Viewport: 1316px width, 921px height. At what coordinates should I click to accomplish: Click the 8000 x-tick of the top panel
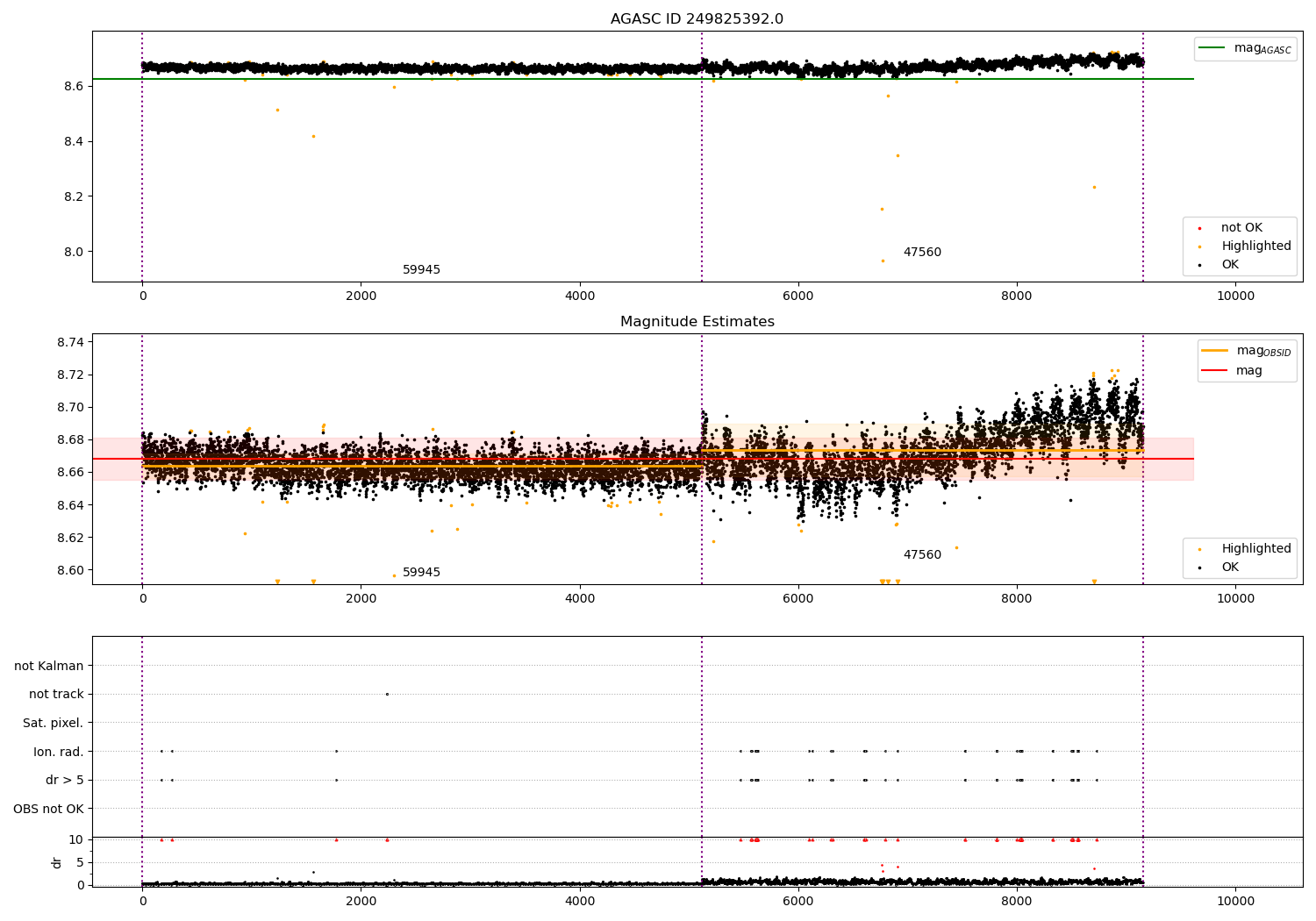pyautogui.click(x=1017, y=296)
